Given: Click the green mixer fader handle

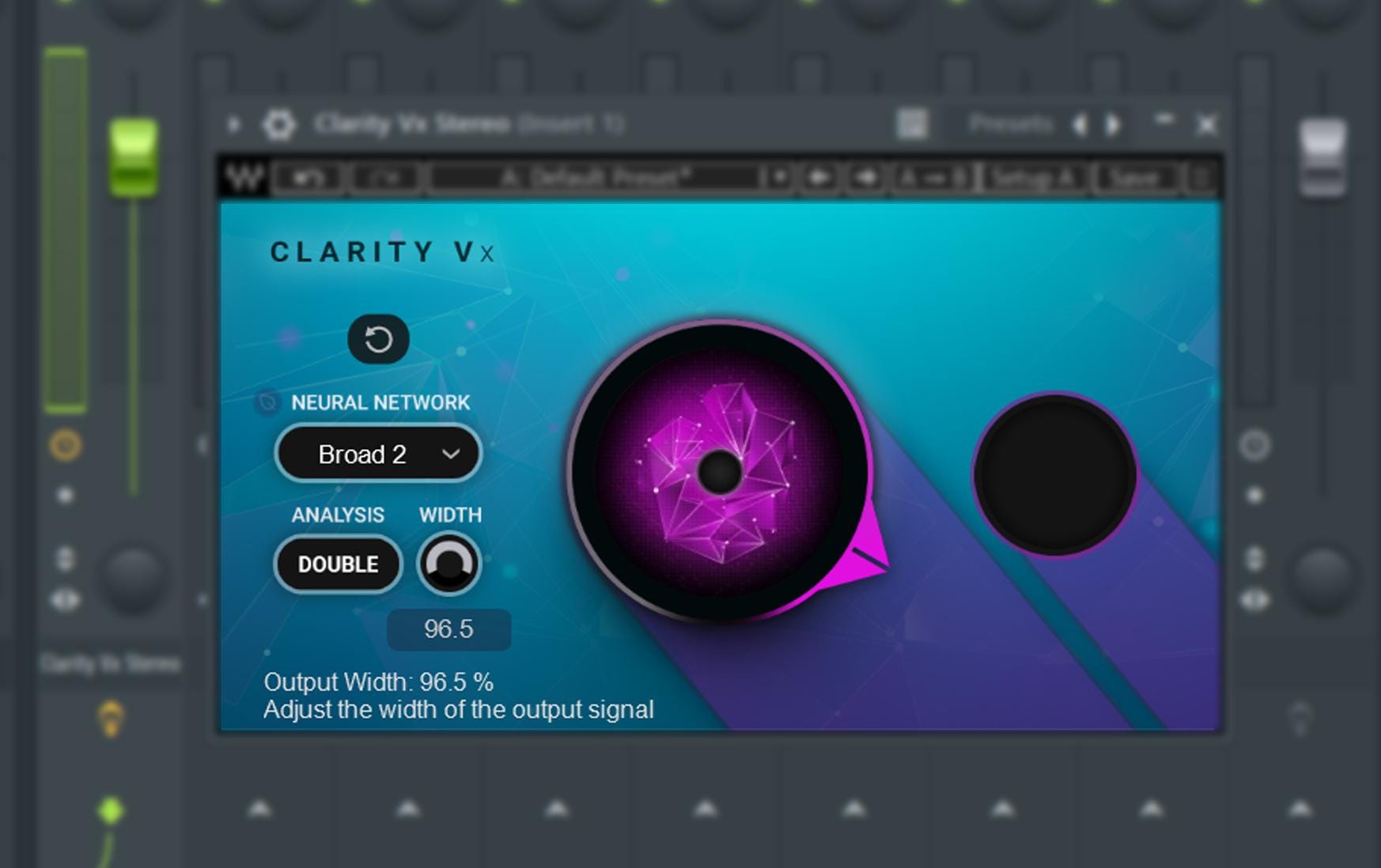Looking at the screenshot, I should pyautogui.click(x=133, y=158).
